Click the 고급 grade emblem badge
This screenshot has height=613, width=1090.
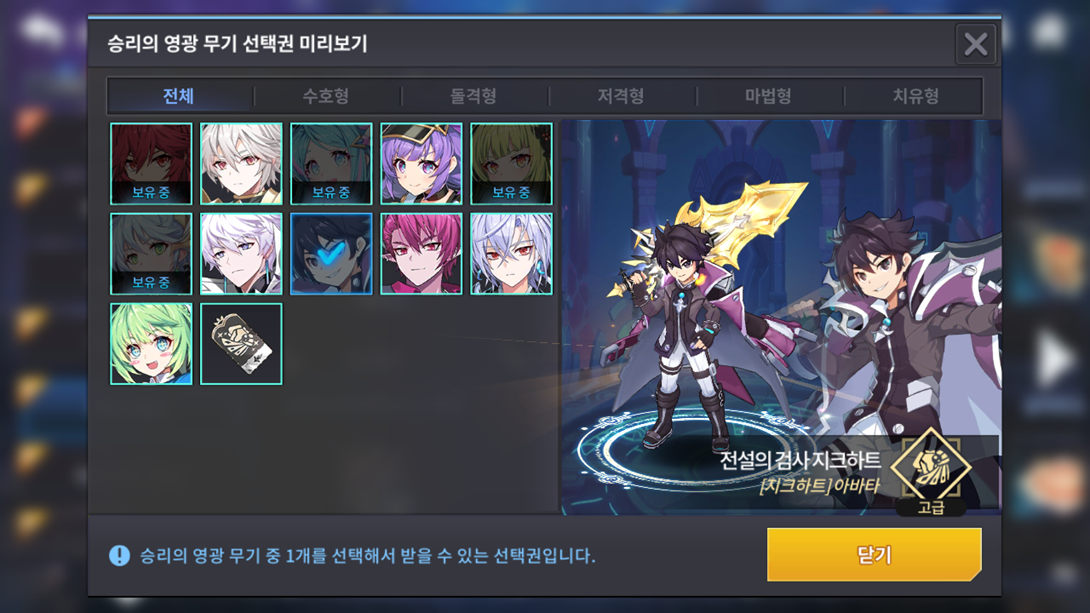pos(931,471)
